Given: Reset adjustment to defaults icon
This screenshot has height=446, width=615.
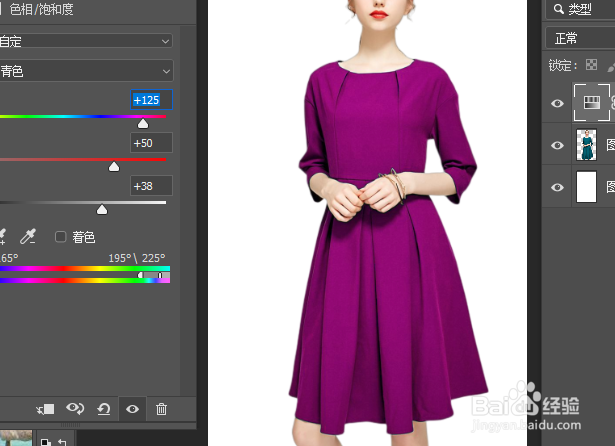Looking at the screenshot, I should coord(104,409).
